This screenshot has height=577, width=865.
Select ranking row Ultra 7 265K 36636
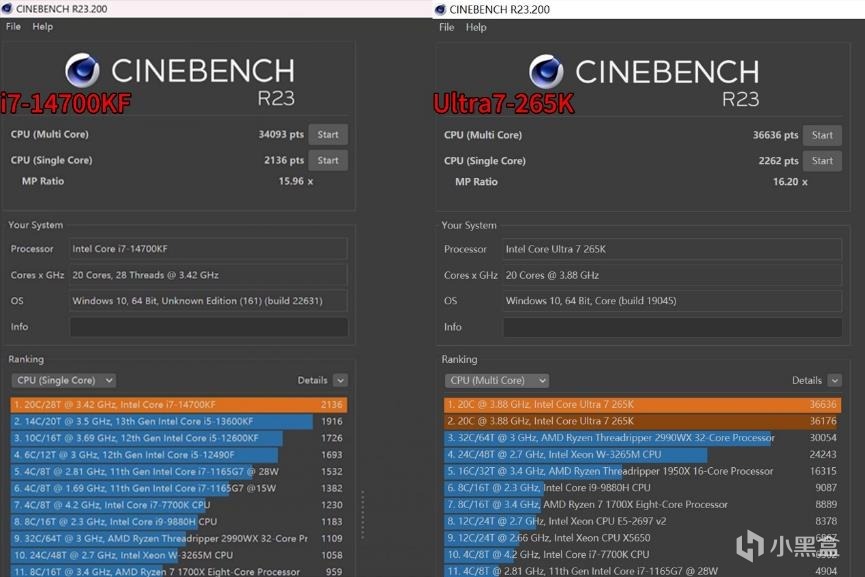[x=643, y=404]
